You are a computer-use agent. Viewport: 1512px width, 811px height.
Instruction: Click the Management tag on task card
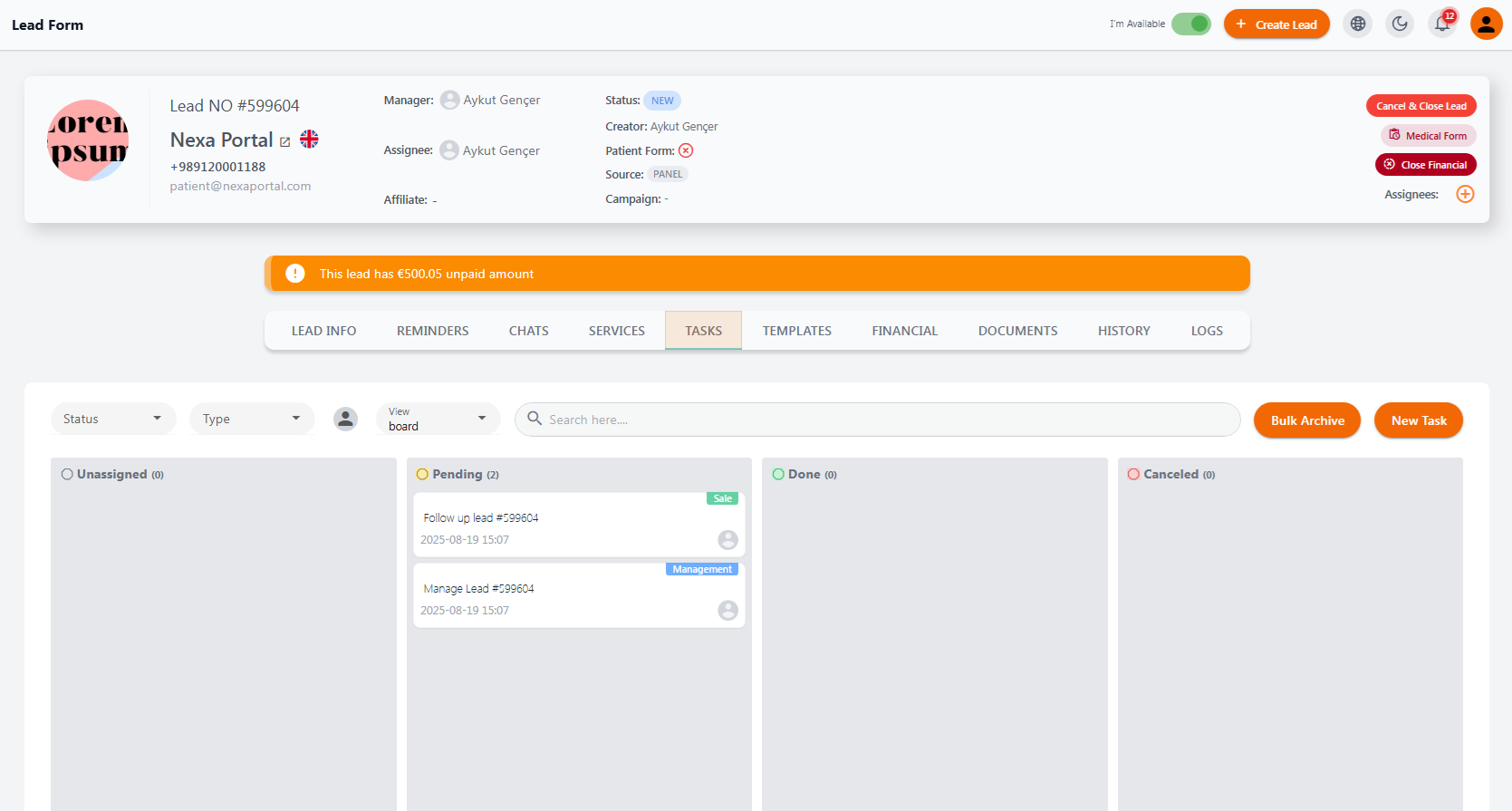(x=702, y=569)
